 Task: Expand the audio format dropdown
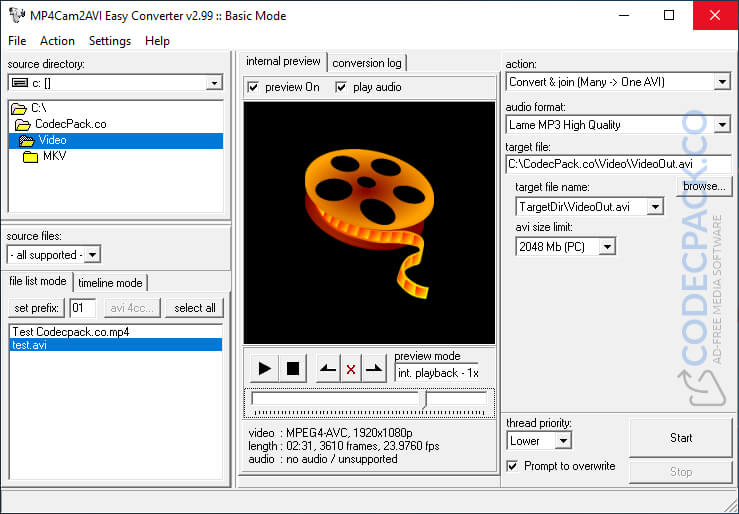coord(722,125)
